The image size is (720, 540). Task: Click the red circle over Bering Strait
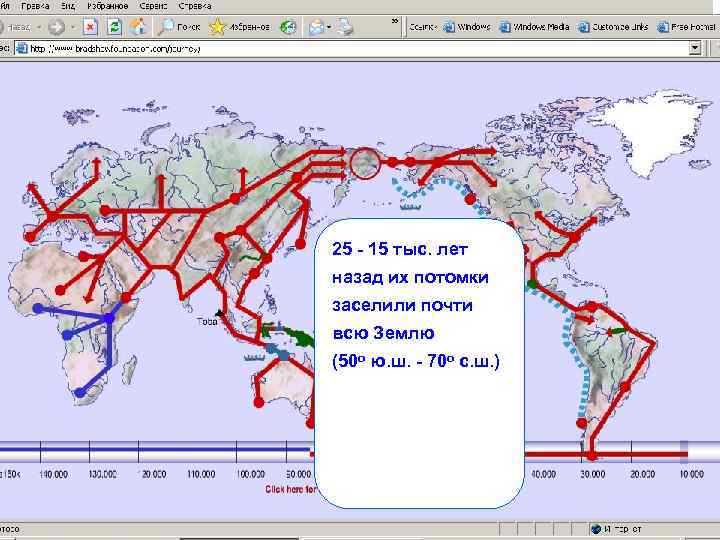pos(365,163)
